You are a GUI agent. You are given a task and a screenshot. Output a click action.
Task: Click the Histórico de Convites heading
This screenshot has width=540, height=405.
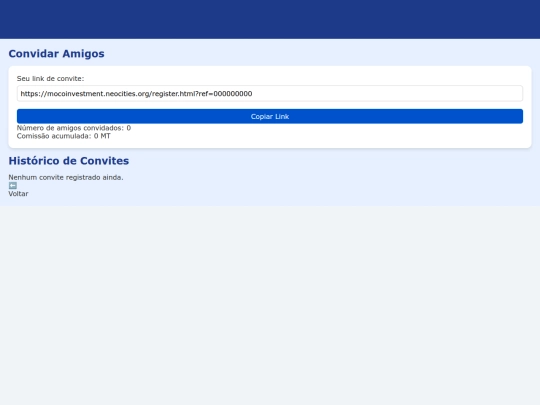[69, 161]
